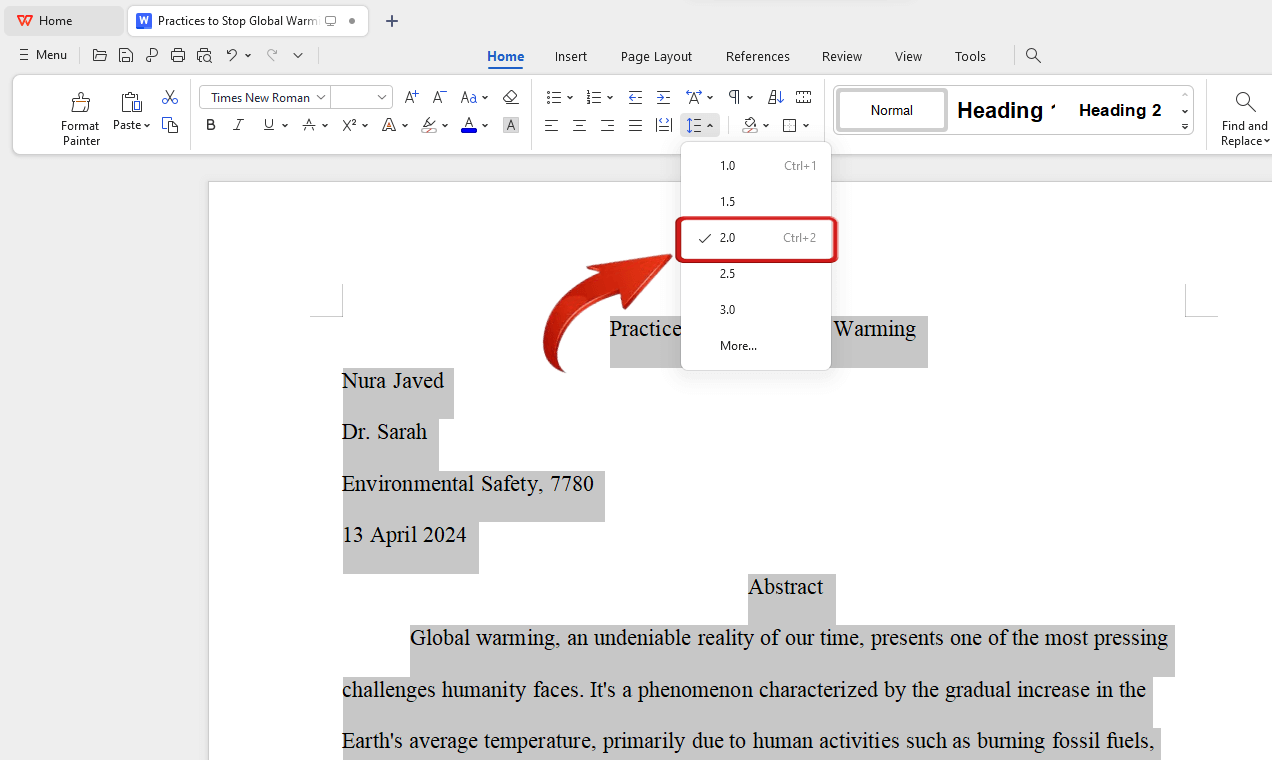Viewport: 1272px width, 760px height.
Task: Click the Find and Replace magnifier
Action: click(1245, 102)
